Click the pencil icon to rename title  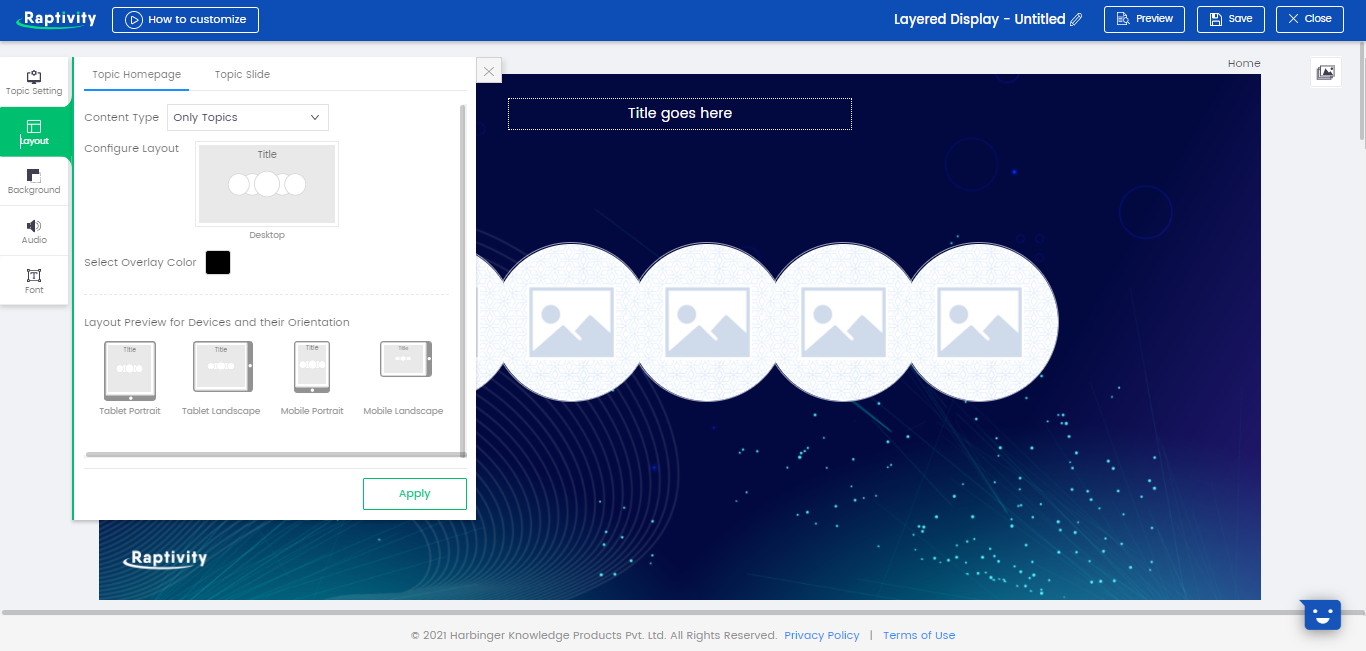pyautogui.click(x=1076, y=19)
